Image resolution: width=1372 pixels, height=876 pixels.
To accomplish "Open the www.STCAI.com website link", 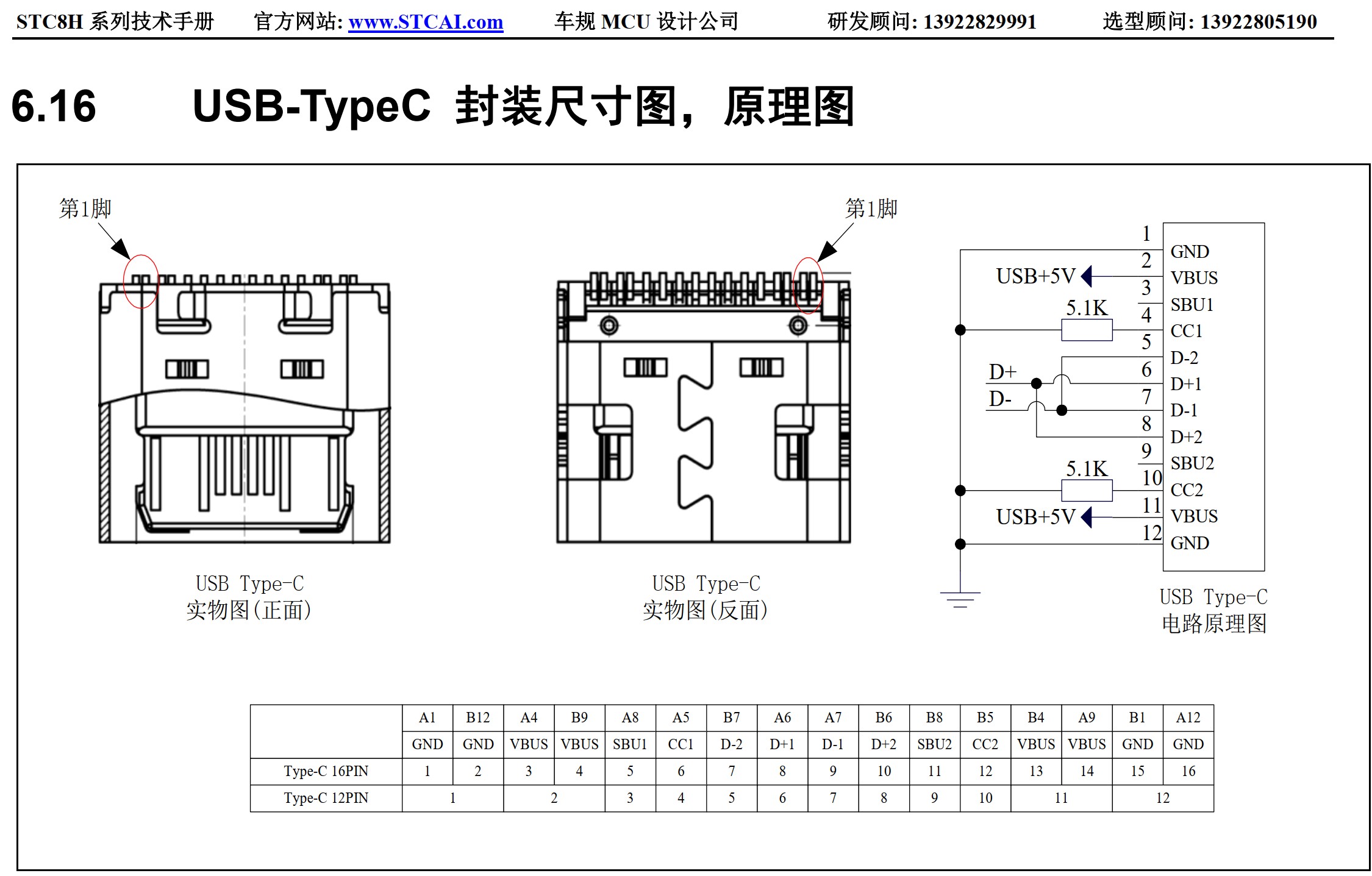I will pos(426,22).
